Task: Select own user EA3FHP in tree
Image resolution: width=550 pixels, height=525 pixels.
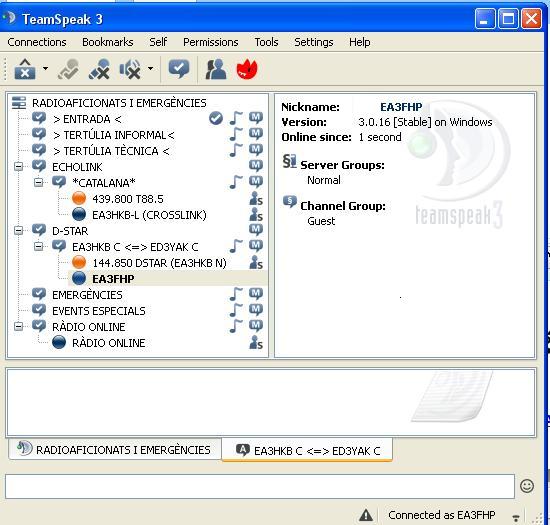Action: pos(113,279)
